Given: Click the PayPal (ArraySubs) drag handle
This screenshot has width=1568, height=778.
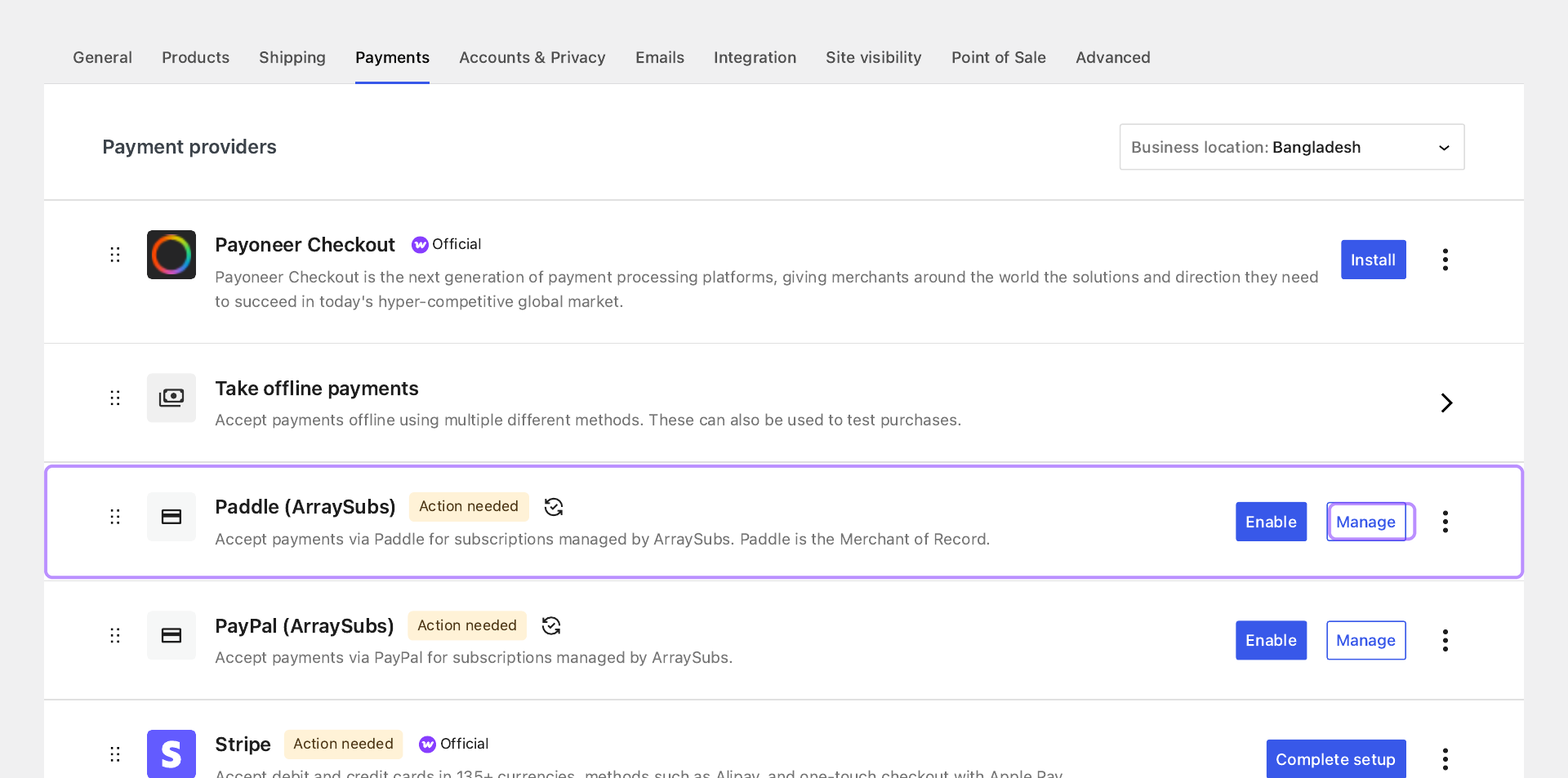Looking at the screenshot, I should pos(115,635).
